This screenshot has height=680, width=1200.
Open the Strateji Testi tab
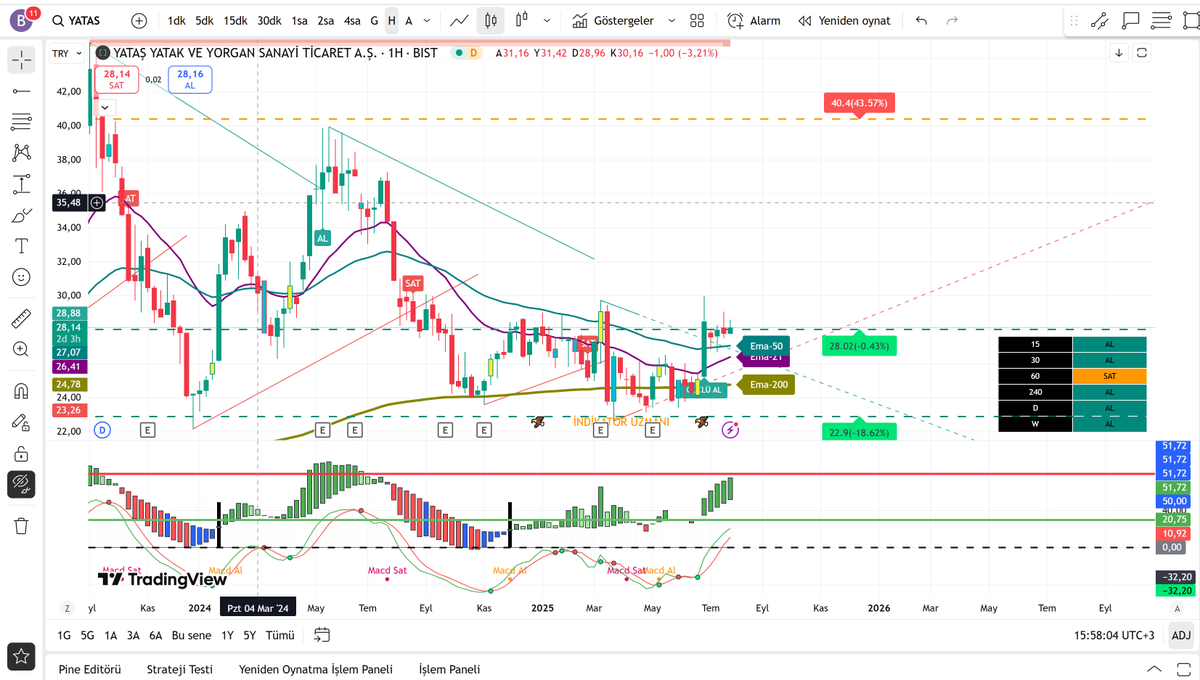point(180,669)
